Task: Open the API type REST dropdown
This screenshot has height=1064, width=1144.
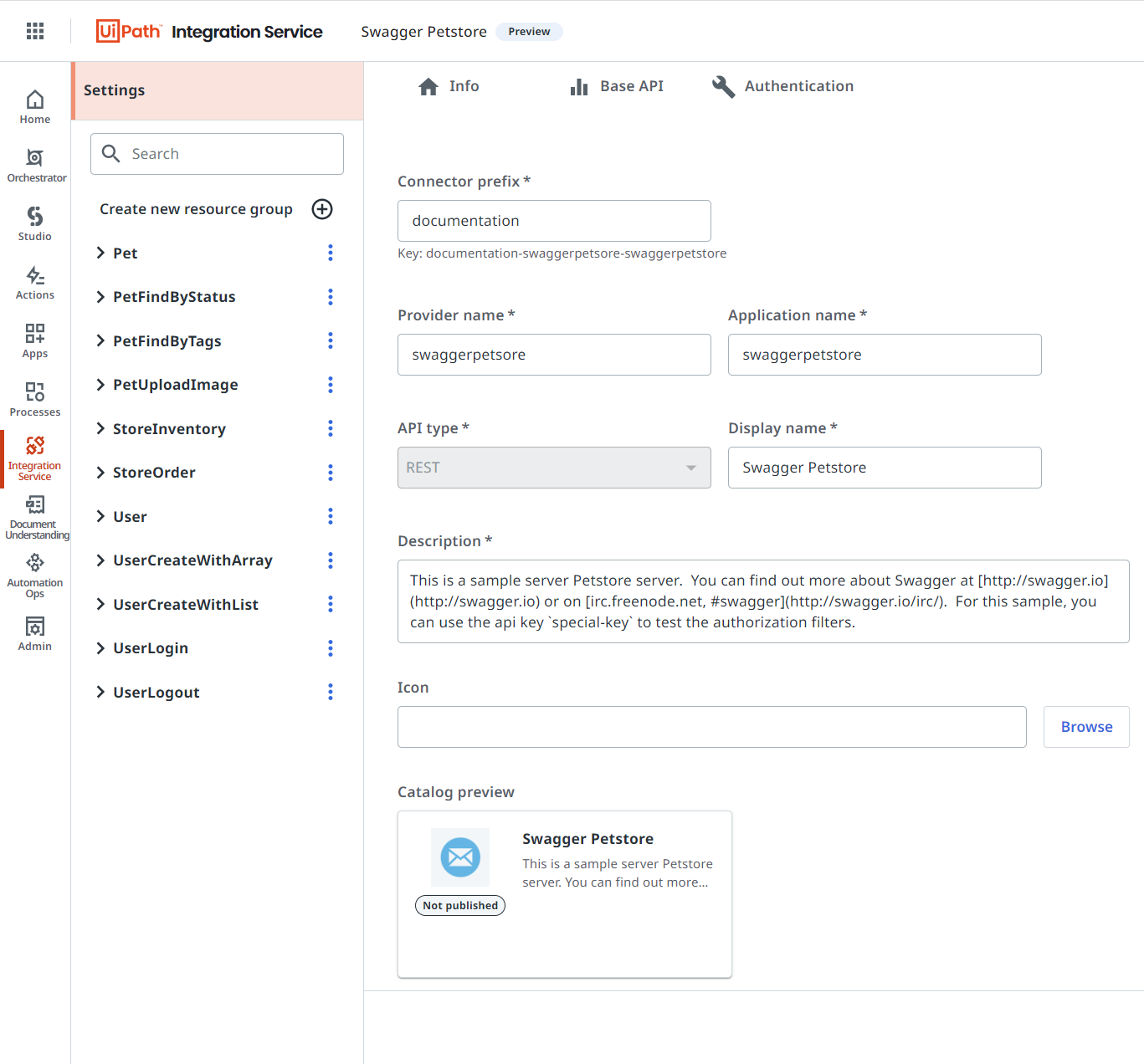Action: [554, 468]
